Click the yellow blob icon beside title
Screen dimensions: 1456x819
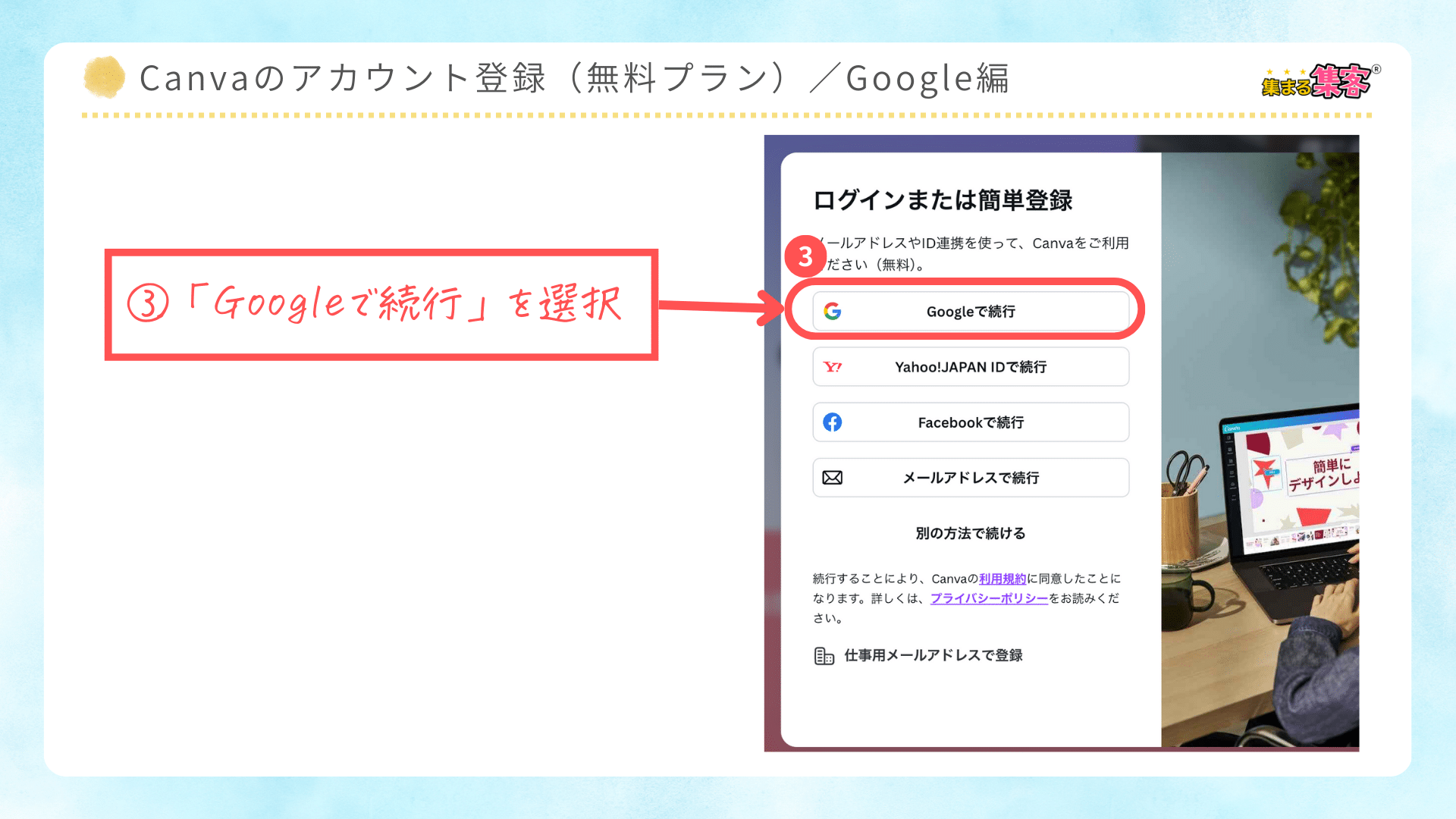point(104,77)
